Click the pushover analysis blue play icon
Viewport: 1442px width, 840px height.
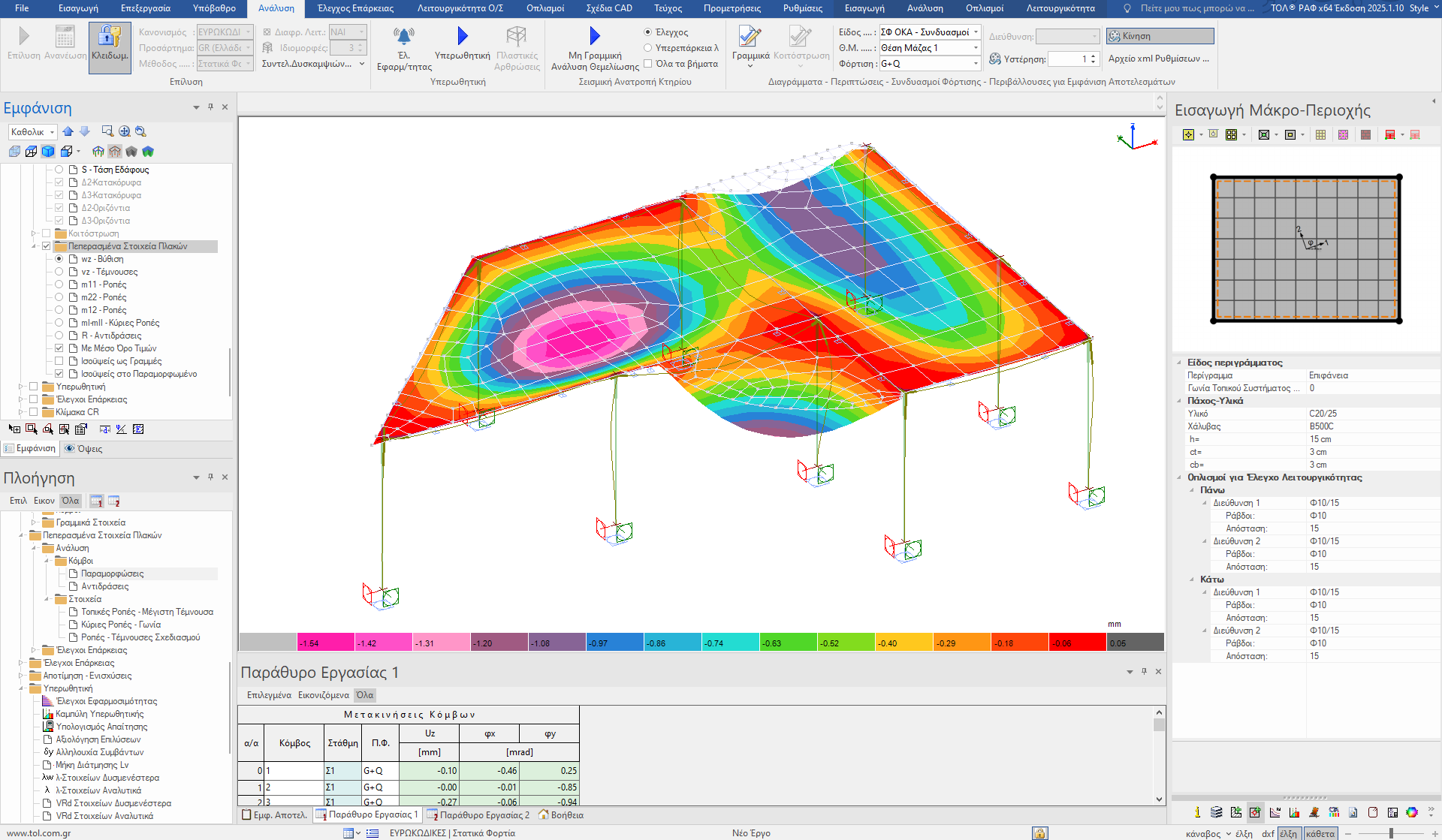click(462, 36)
